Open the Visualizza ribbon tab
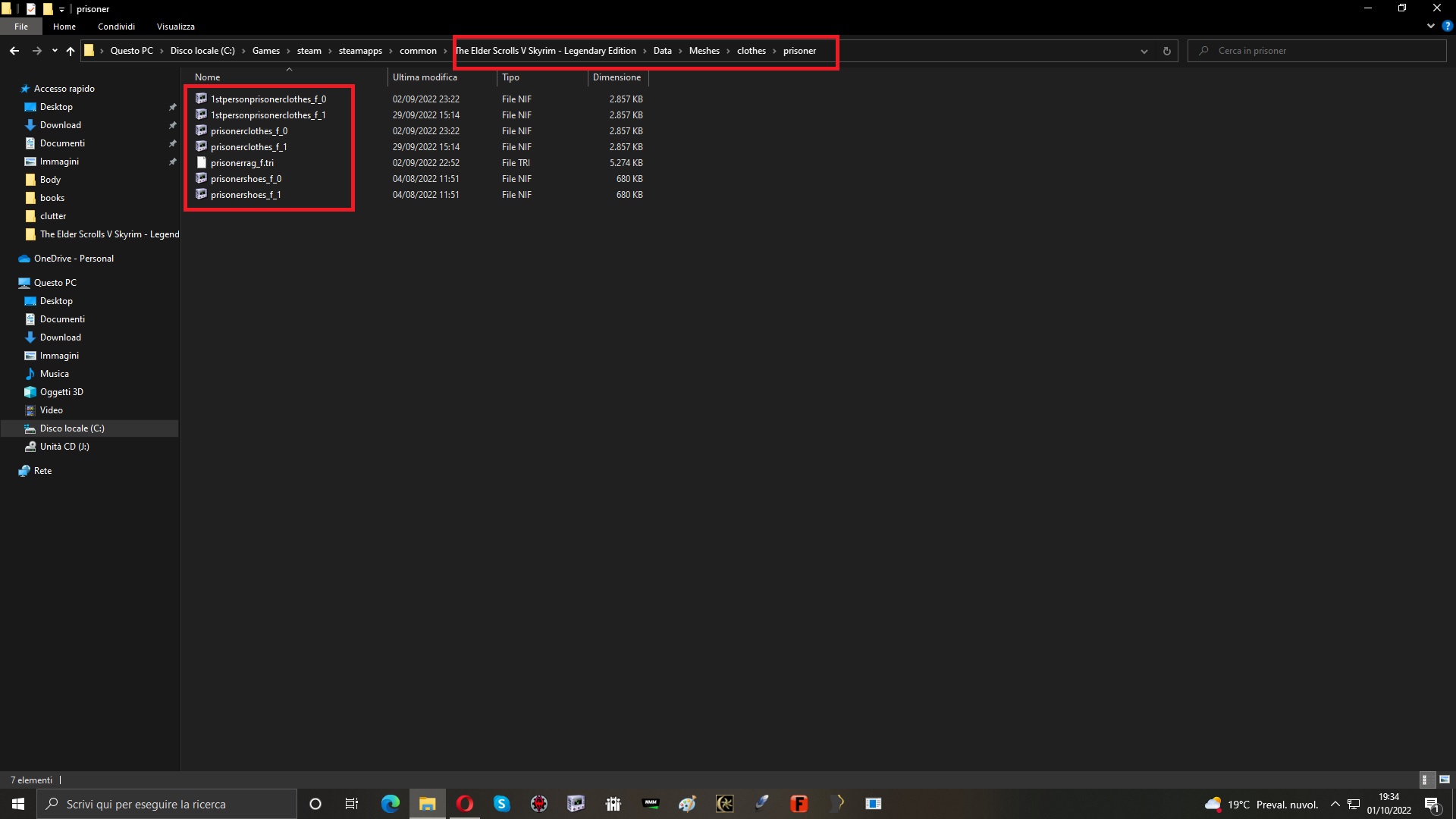 click(x=176, y=27)
